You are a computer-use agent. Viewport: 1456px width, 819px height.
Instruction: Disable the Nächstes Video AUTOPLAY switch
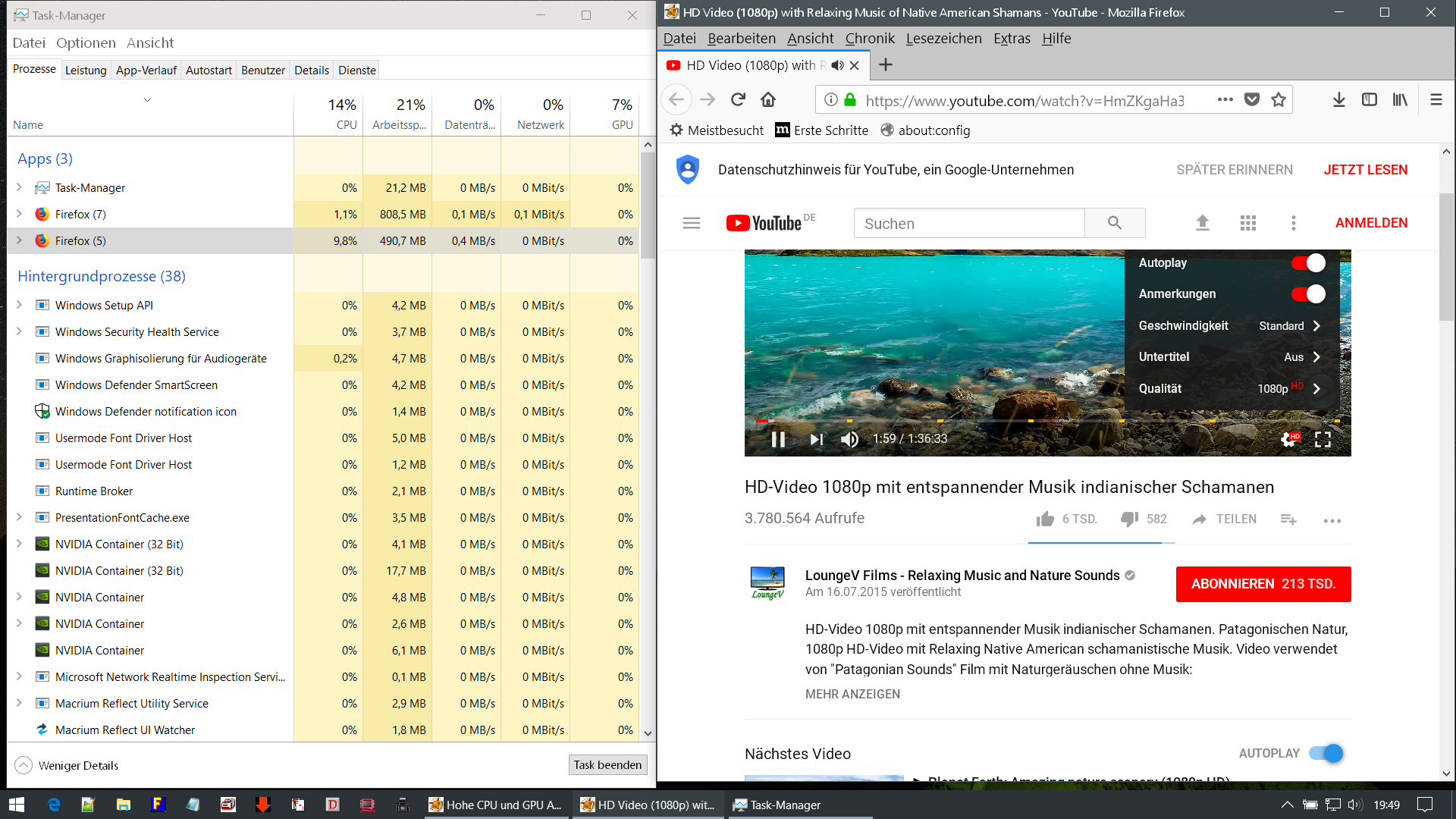[1326, 753]
